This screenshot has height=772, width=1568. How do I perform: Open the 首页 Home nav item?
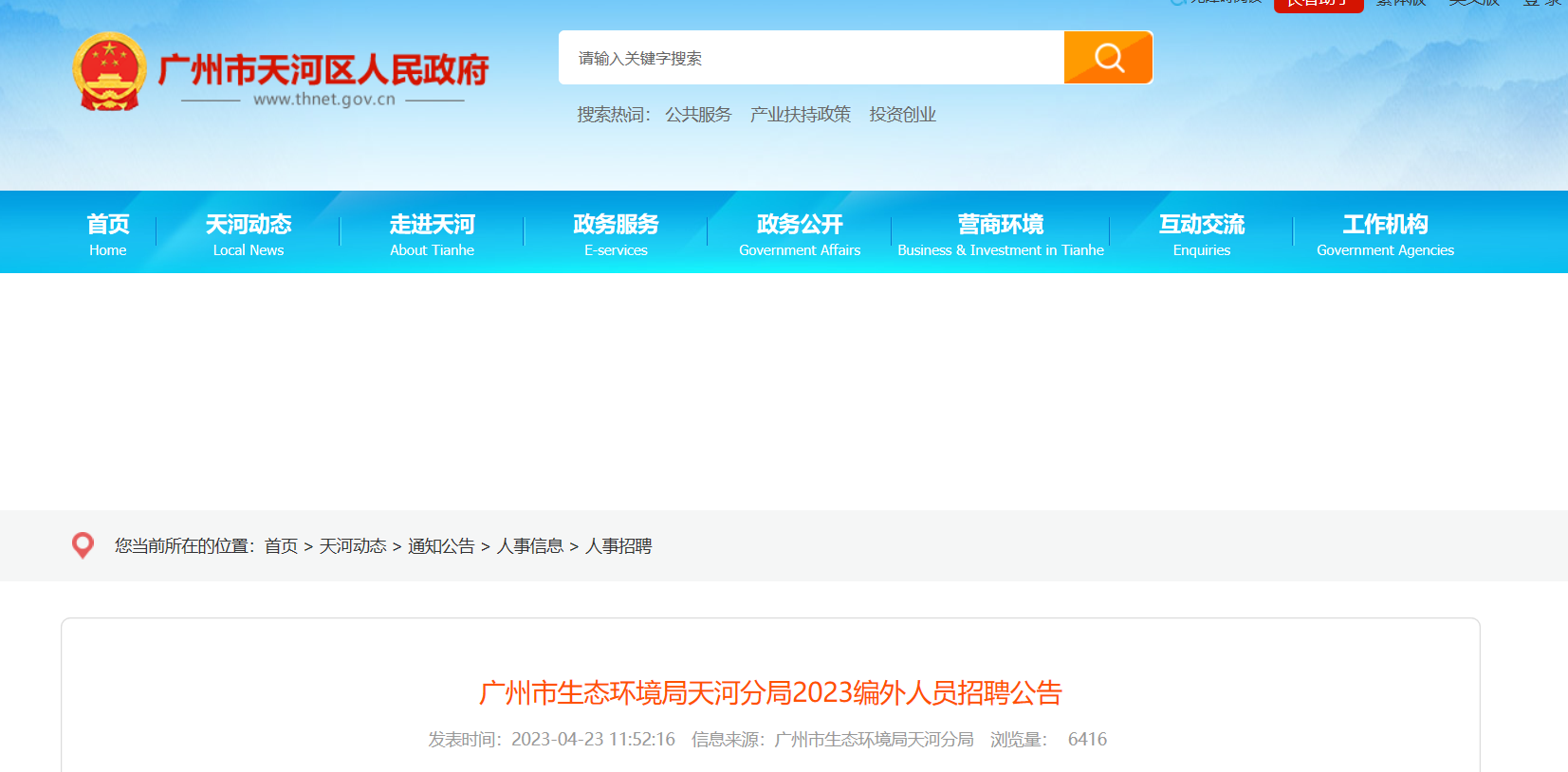click(x=108, y=233)
